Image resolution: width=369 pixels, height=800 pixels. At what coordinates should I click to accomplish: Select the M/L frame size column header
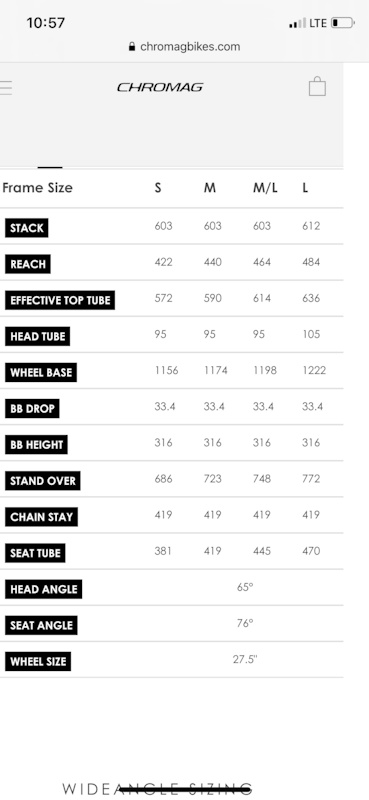coord(265,188)
